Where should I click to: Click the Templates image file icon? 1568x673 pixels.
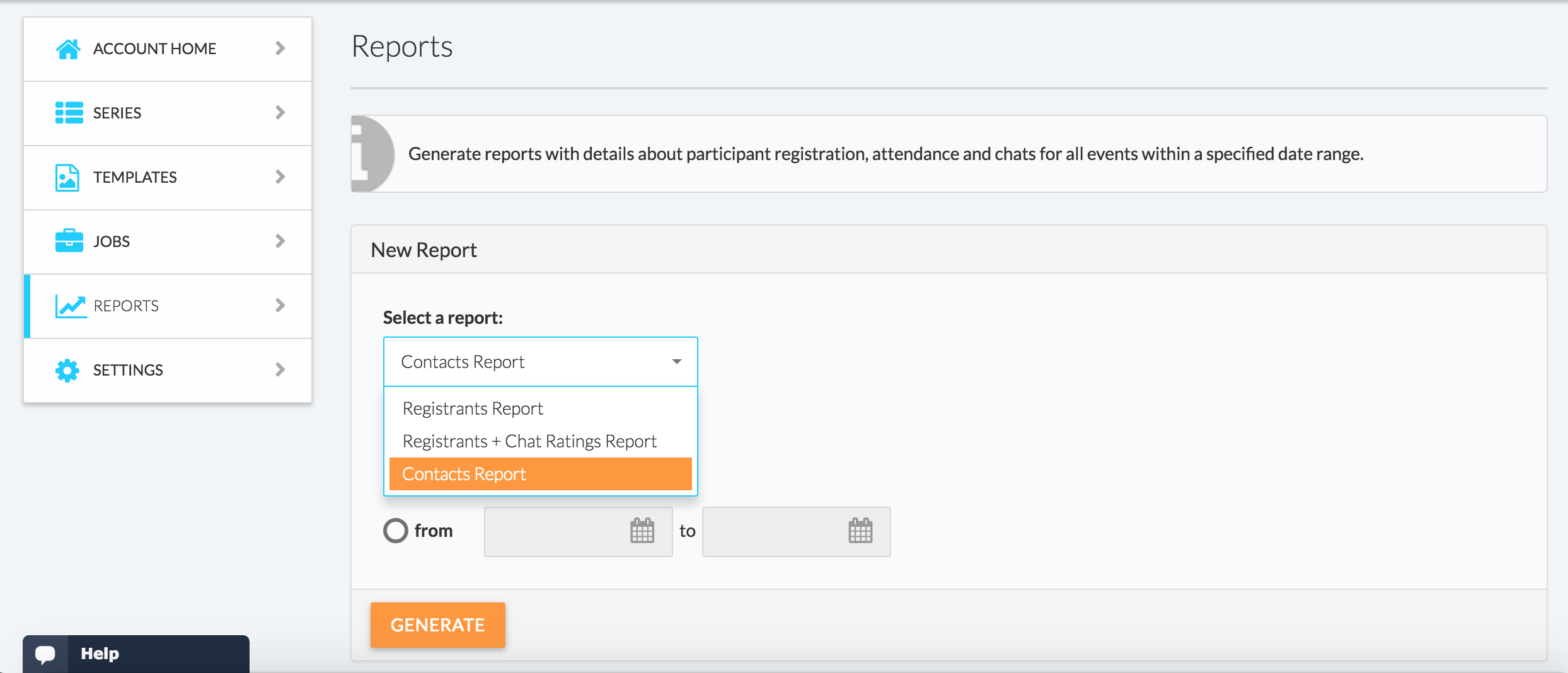(67, 177)
